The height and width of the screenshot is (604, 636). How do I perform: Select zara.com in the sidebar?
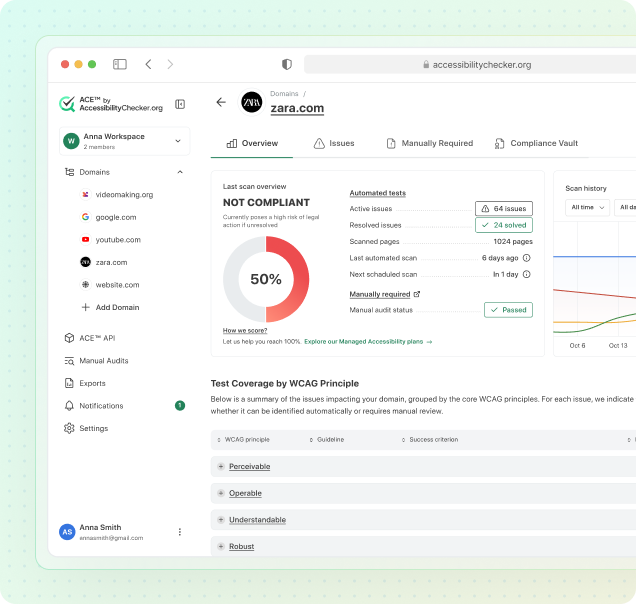(x=112, y=262)
